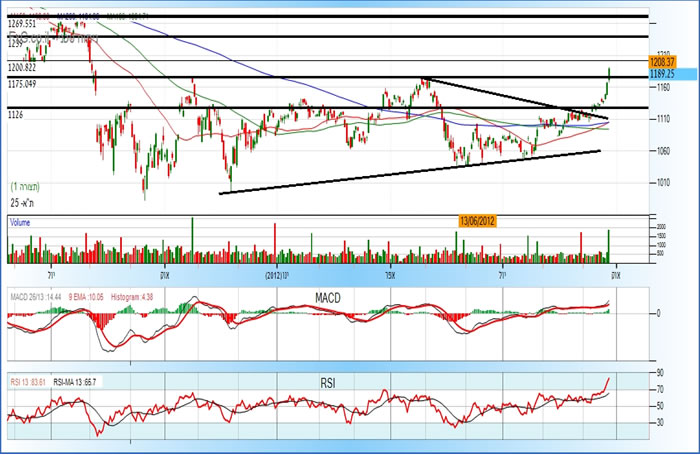Click the rising lower black trendline
Viewport: 700px width, 455px height.
[x=410, y=172]
